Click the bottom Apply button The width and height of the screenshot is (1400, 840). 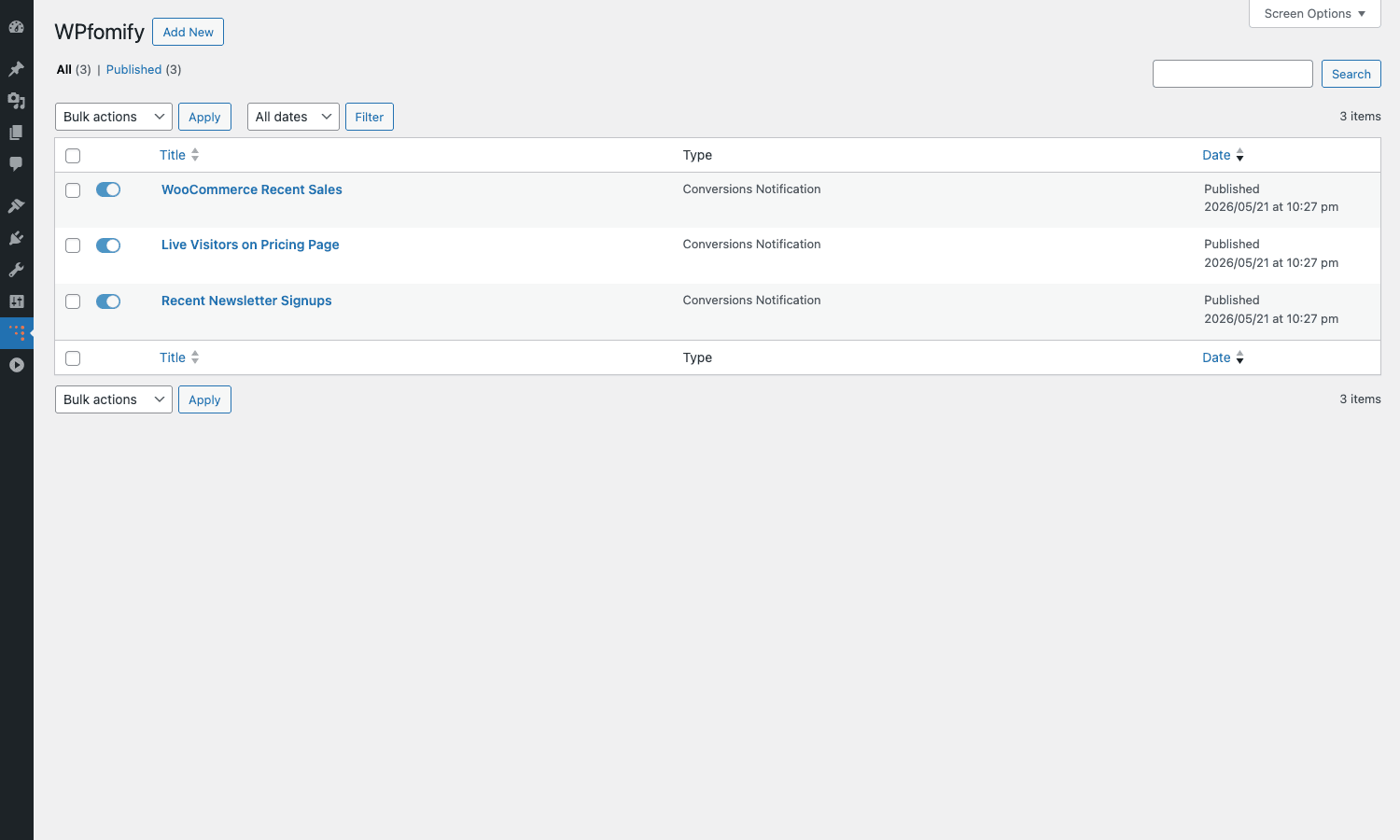tap(204, 399)
